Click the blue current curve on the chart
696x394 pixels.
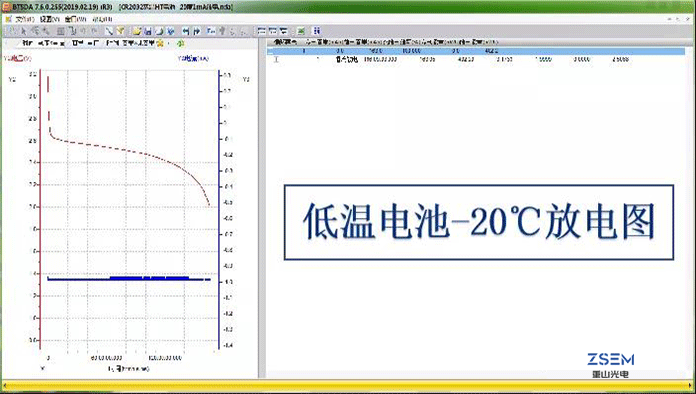(x=129, y=279)
